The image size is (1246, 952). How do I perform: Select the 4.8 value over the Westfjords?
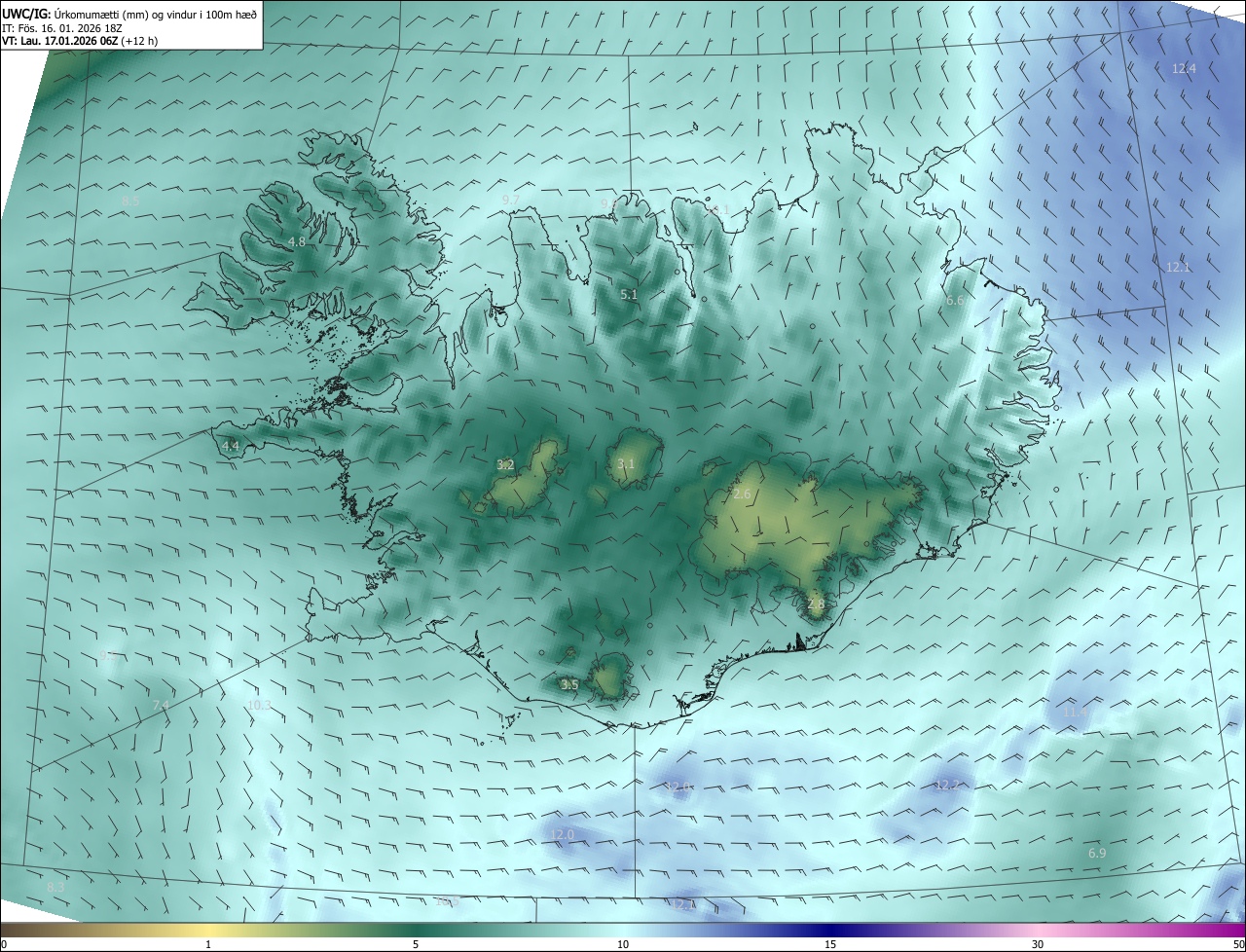[297, 241]
